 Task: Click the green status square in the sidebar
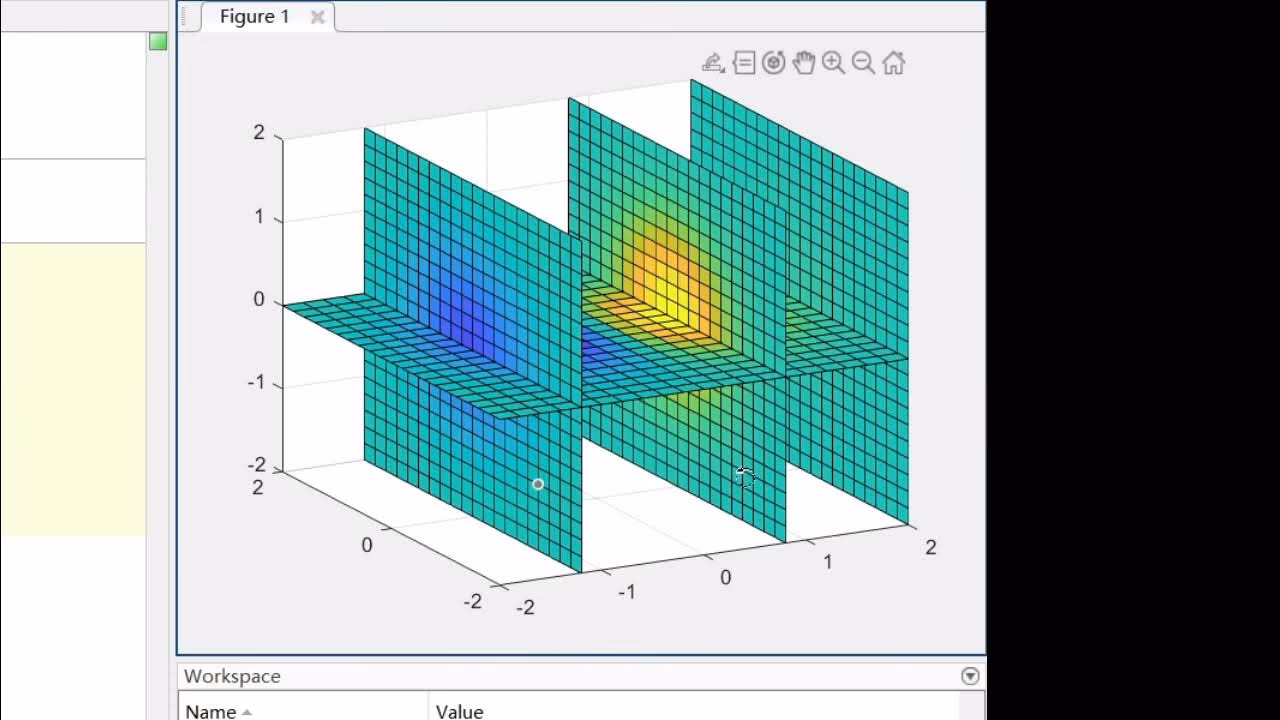tap(158, 41)
